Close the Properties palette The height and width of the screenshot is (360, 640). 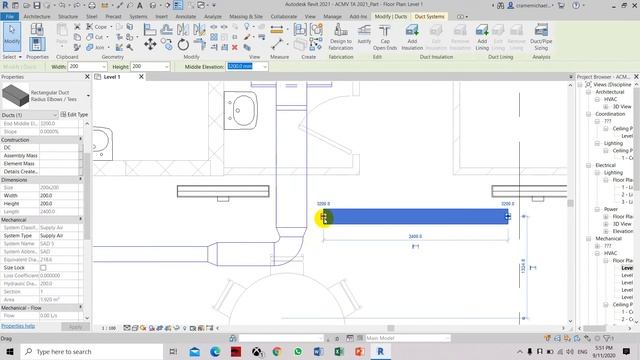(x=87, y=77)
